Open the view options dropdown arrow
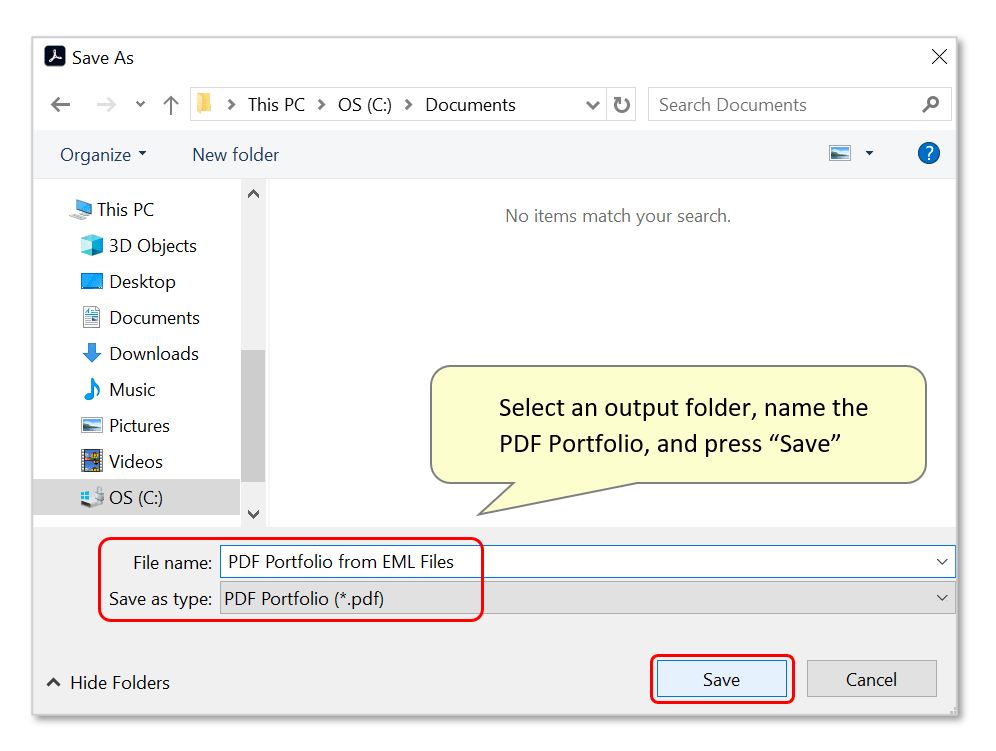The image size is (996, 751). [x=870, y=153]
